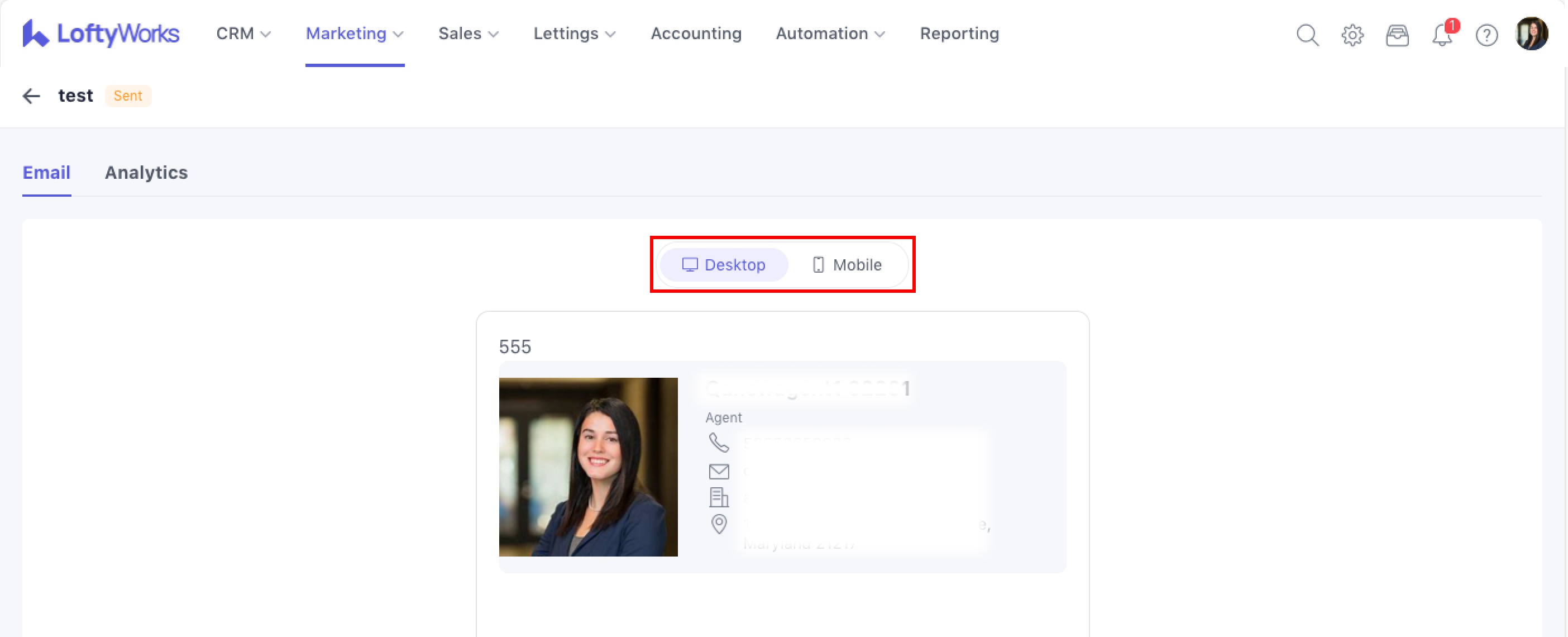
Task: Expand the CRM dropdown menu
Action: click(x=243, y=34)
